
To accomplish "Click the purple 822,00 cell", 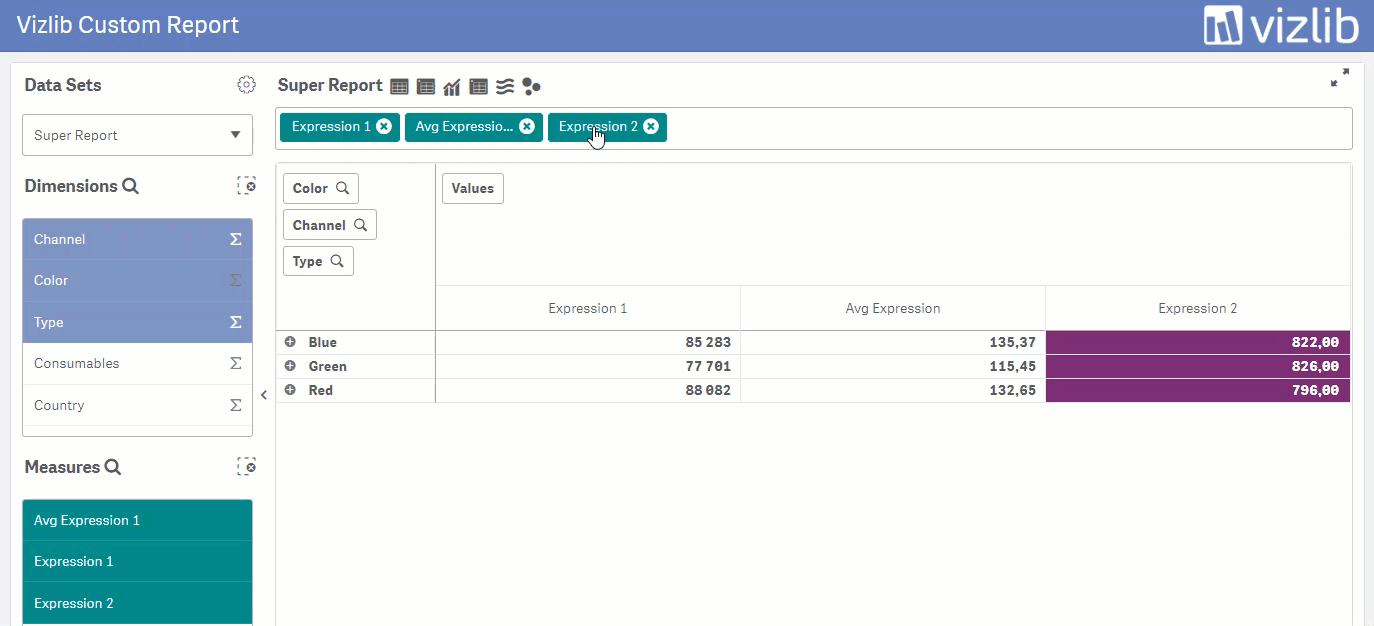I will (1198, 342).
